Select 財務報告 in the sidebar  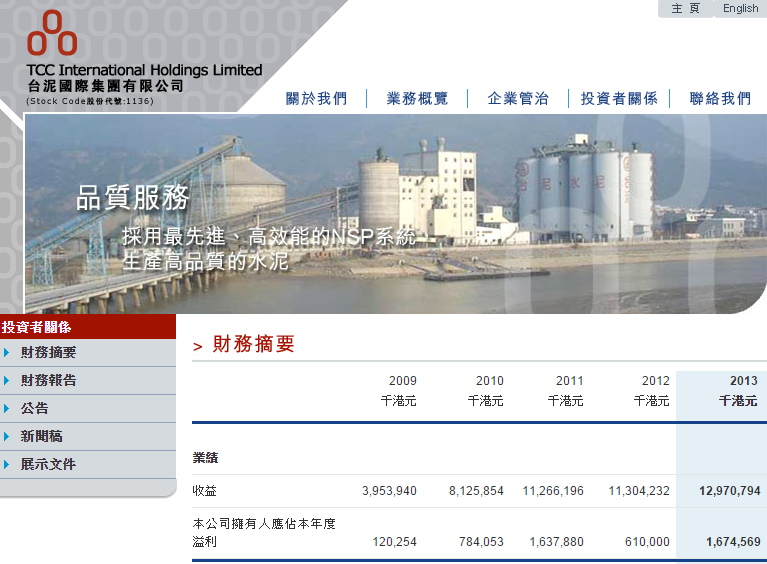click(48, 381)
